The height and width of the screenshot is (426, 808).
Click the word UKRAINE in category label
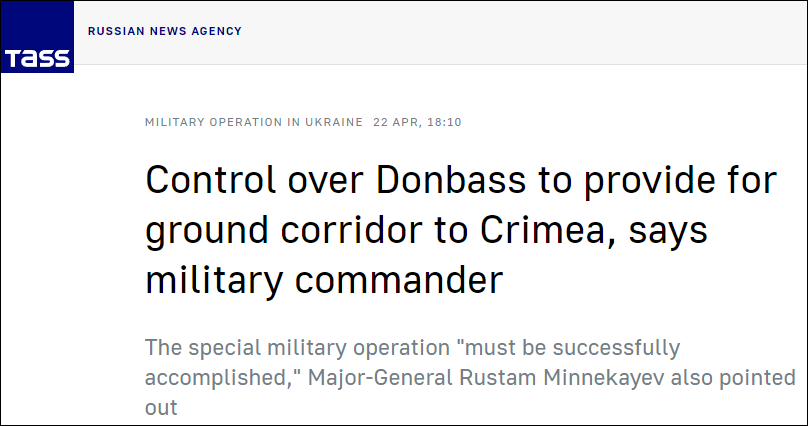[x=334, y=123]
